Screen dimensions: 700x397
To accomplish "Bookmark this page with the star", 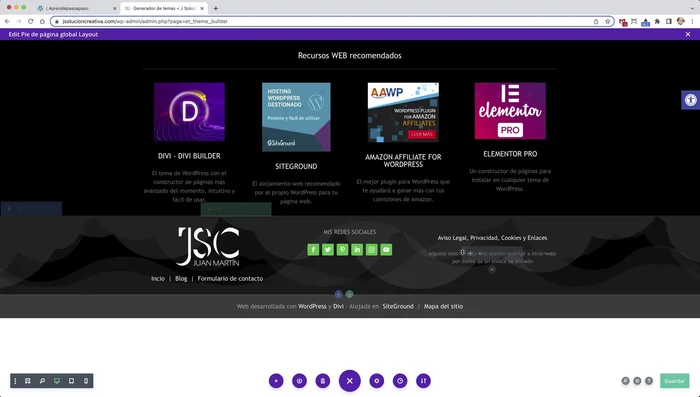I will click(x=607, y=21).
